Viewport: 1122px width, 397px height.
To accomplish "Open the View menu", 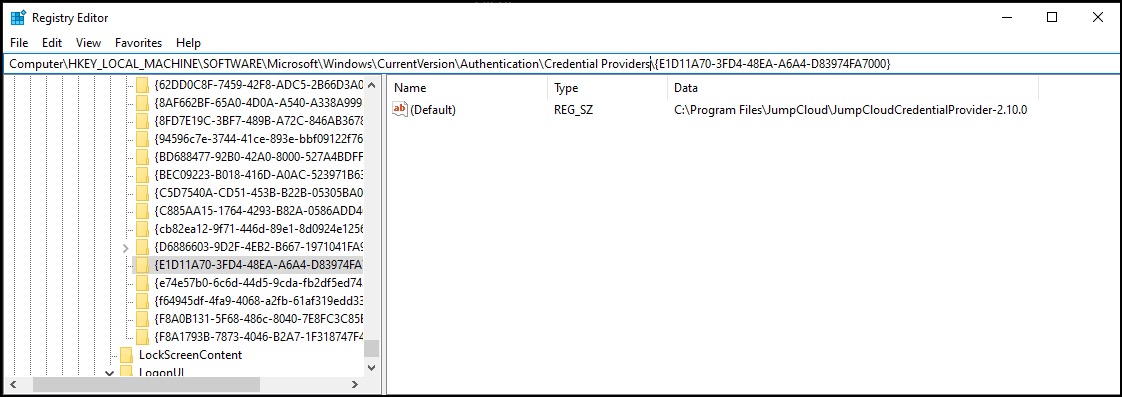I will pos(89,43).
